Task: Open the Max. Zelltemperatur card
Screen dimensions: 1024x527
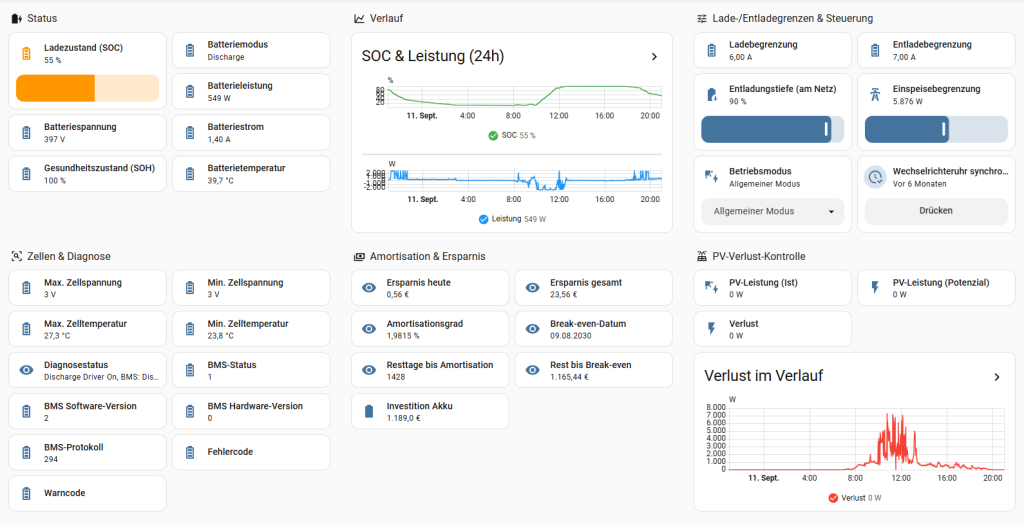Action: [x=88, y=329]
